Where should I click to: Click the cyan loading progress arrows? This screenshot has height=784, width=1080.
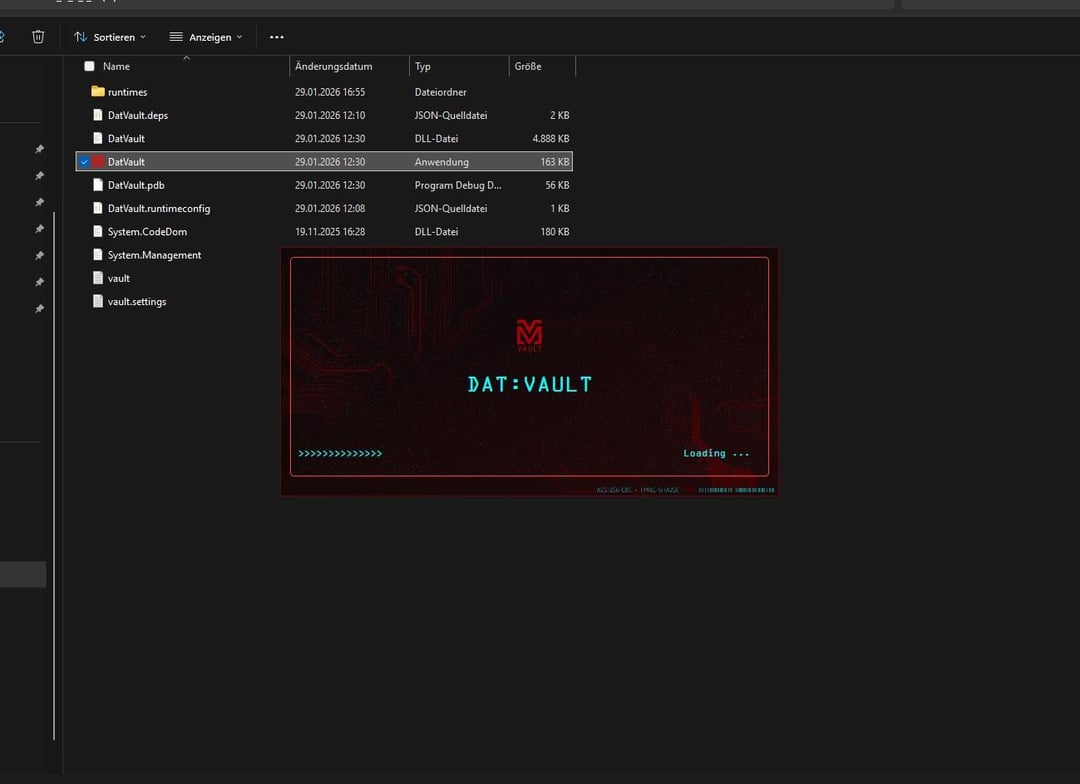click(340, 454)
